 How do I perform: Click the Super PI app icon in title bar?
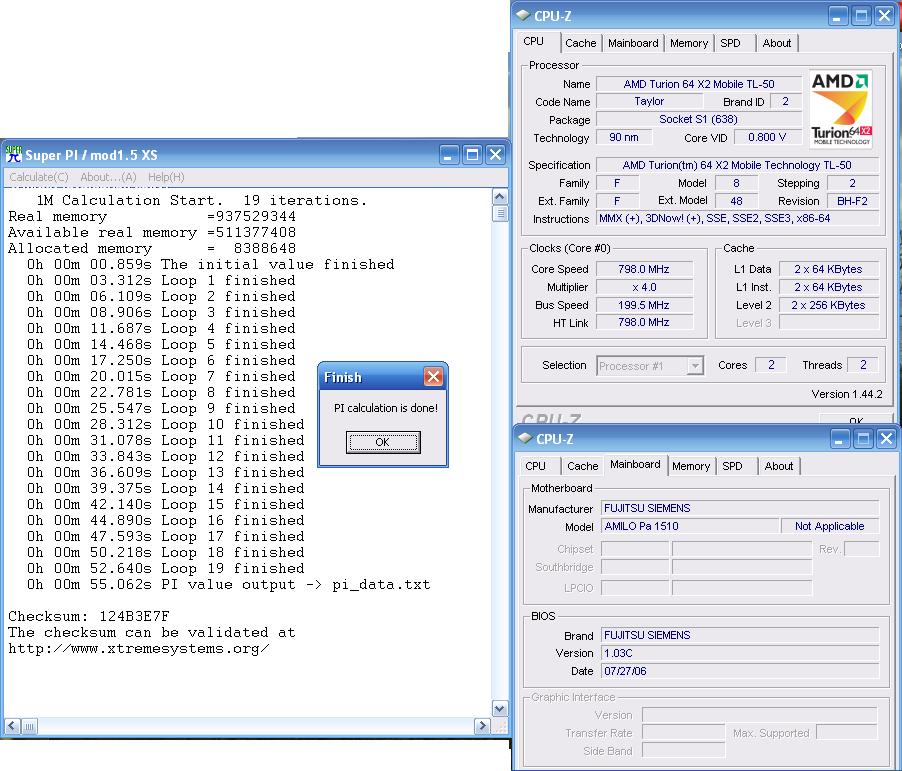pos(13,154)
